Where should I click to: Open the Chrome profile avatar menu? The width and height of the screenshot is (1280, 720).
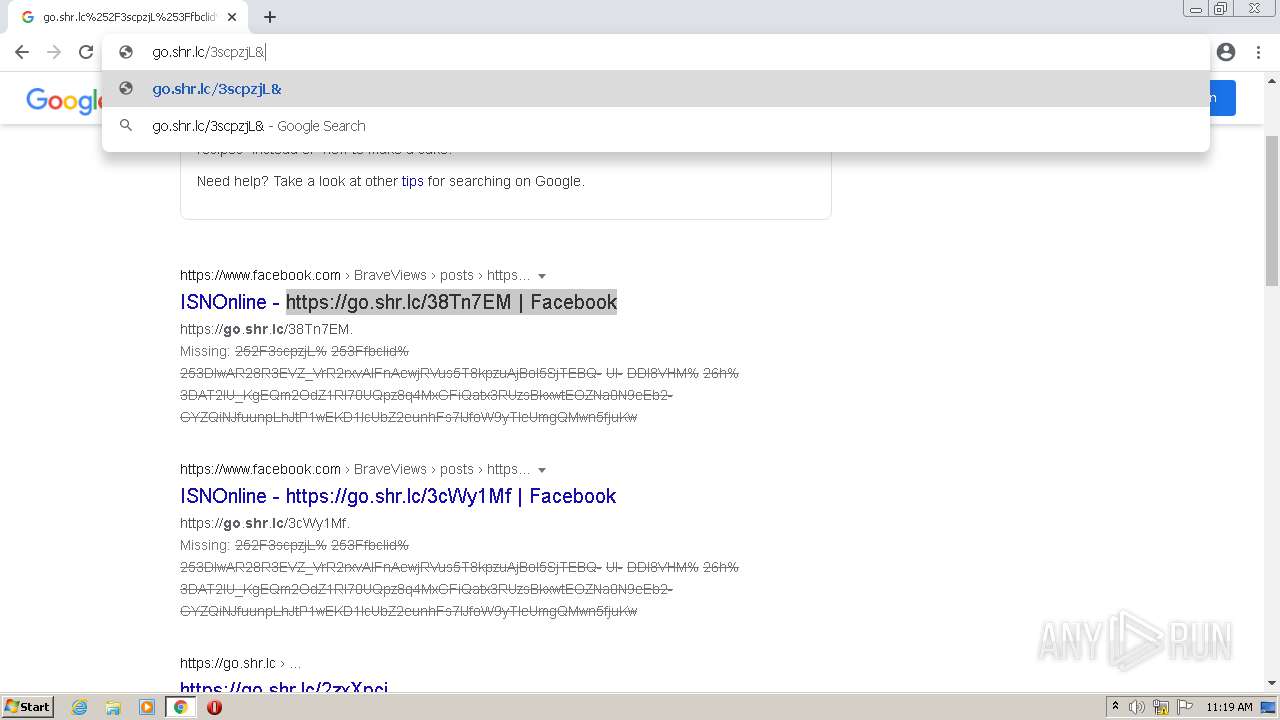coord(1226,52)
